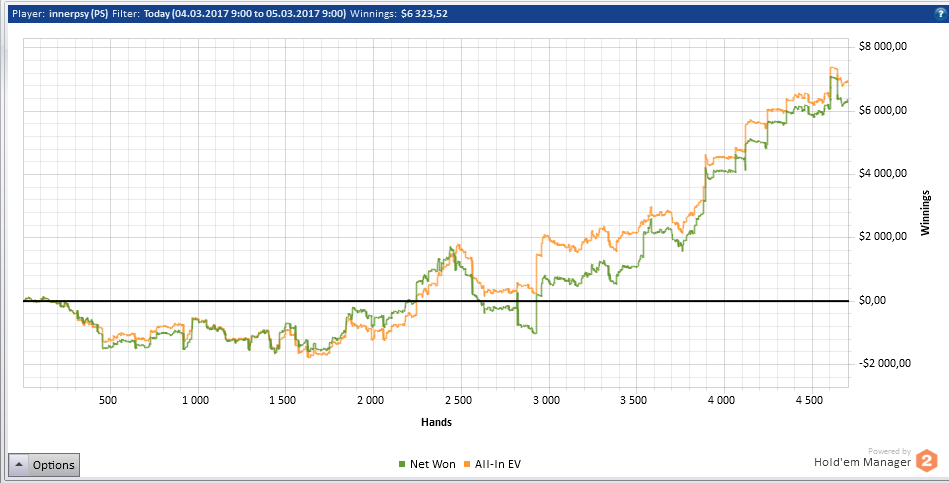Click the 2 500 hands axis label
The width and height of the screenshot is (949, 483).
(459, 400)
